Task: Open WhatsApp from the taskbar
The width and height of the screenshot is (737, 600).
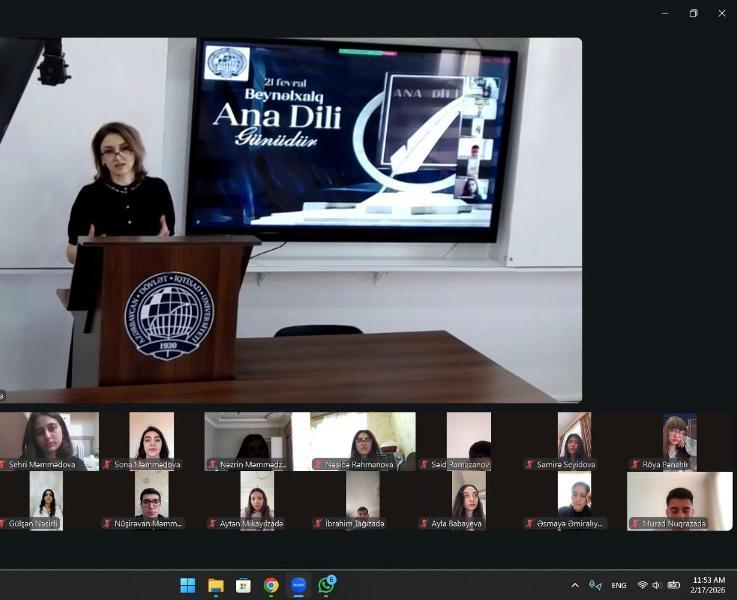Action: 326,585
